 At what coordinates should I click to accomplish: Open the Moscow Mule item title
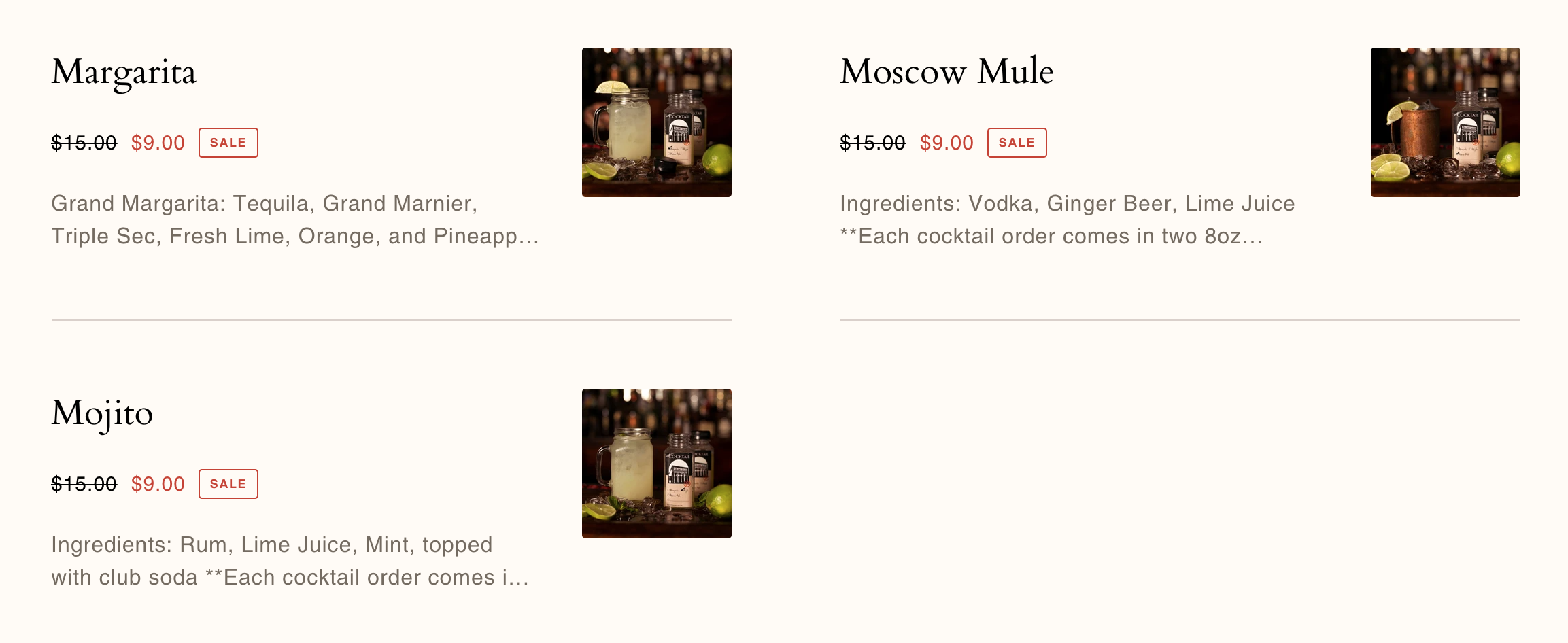click(947, 71)
